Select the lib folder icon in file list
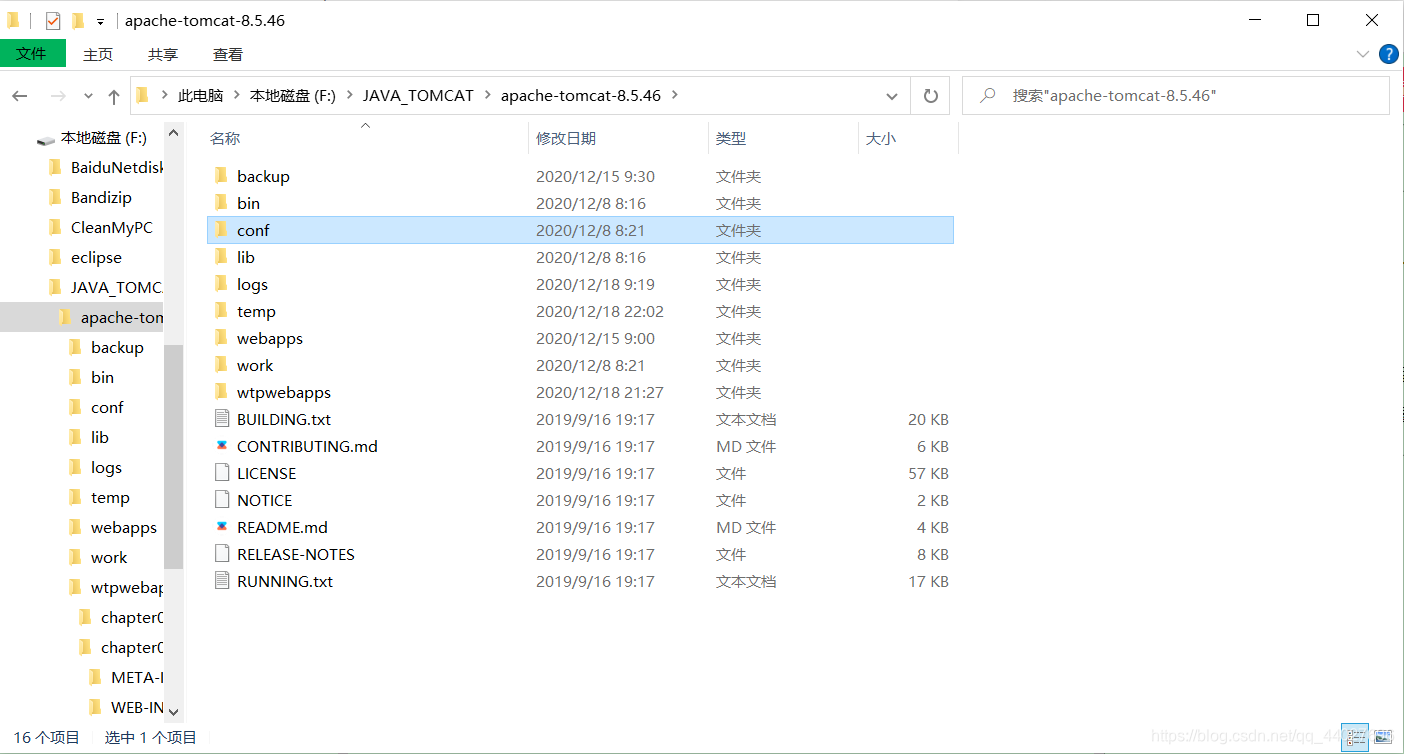 (222, 257)
